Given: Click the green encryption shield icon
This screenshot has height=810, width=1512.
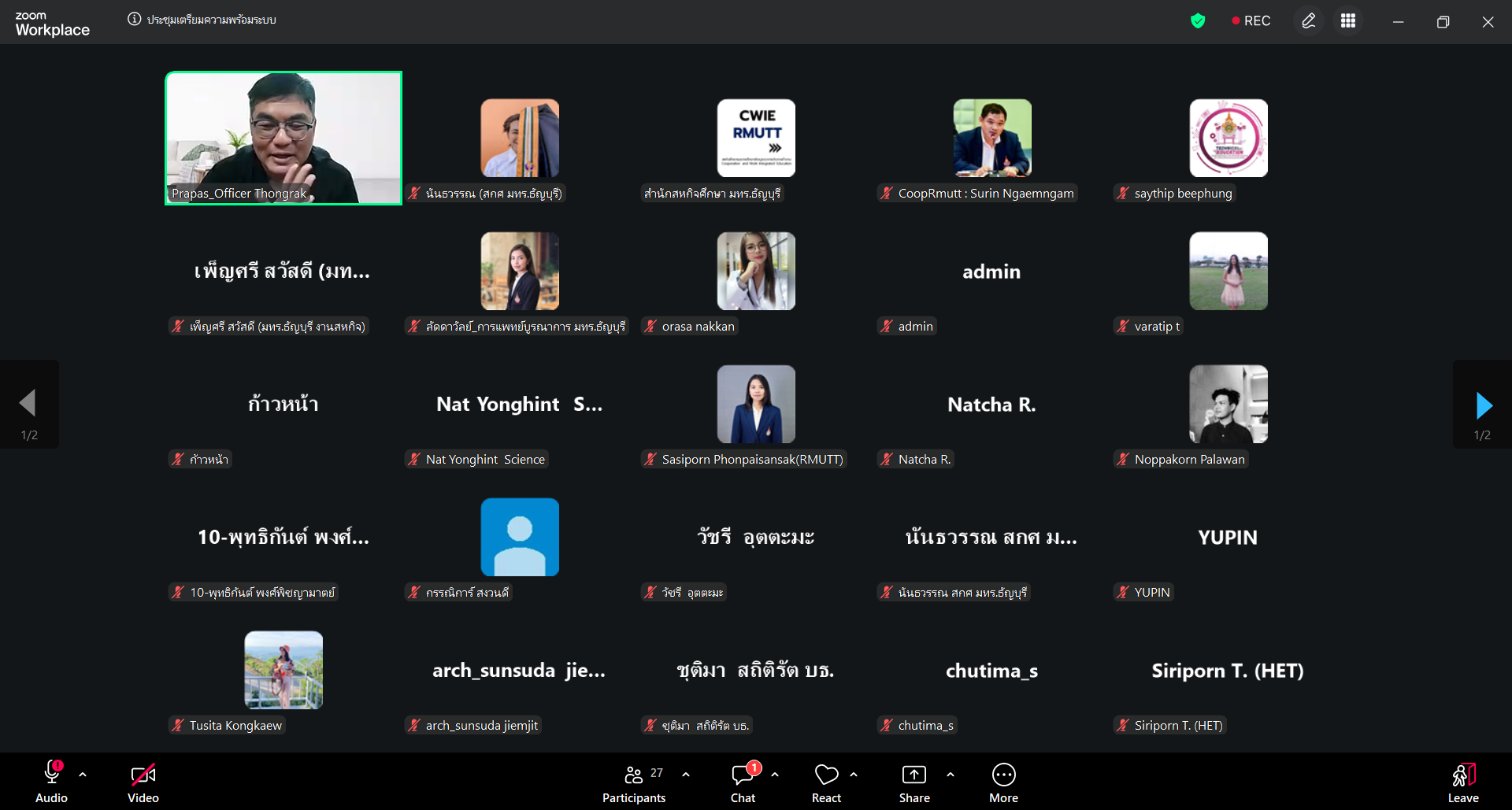Looking at the screenshot, I should pos(1198,21).
